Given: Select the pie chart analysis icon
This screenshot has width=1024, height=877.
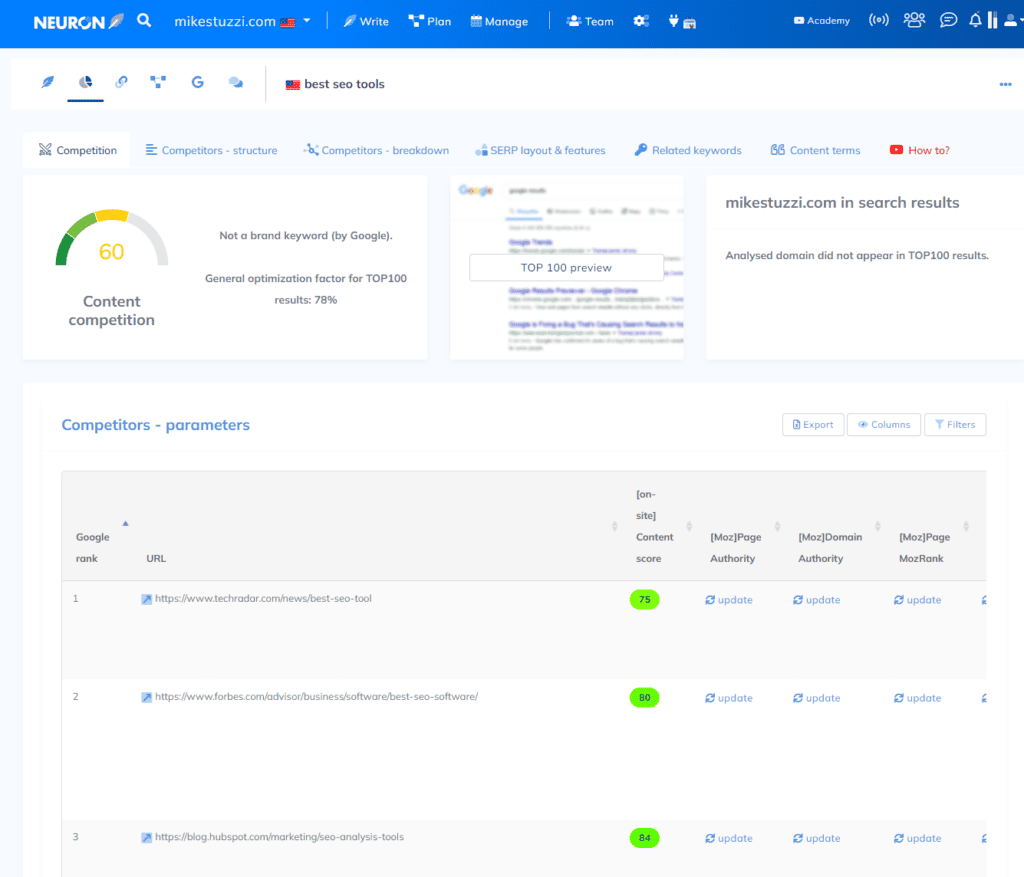Looking at the screenshot, I should [x=86, y=82].
